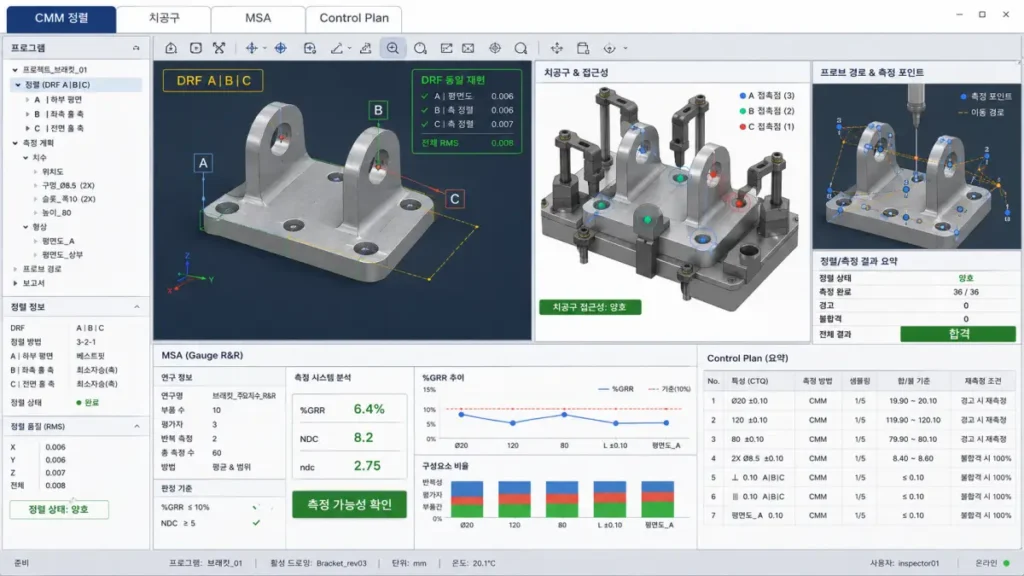
Task: Click the 치공구 접근성: 양호 badge
Action: [590, 307]
